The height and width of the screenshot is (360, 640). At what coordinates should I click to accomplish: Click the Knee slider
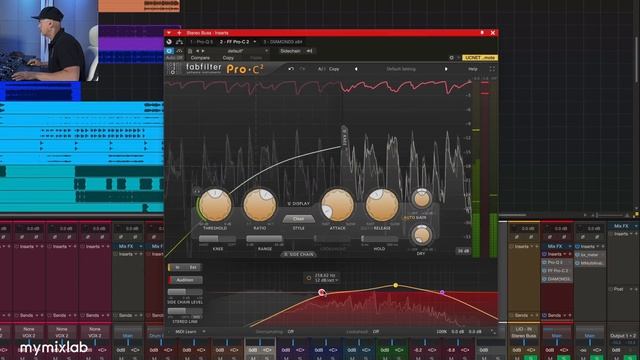click(x=217, y=238)
